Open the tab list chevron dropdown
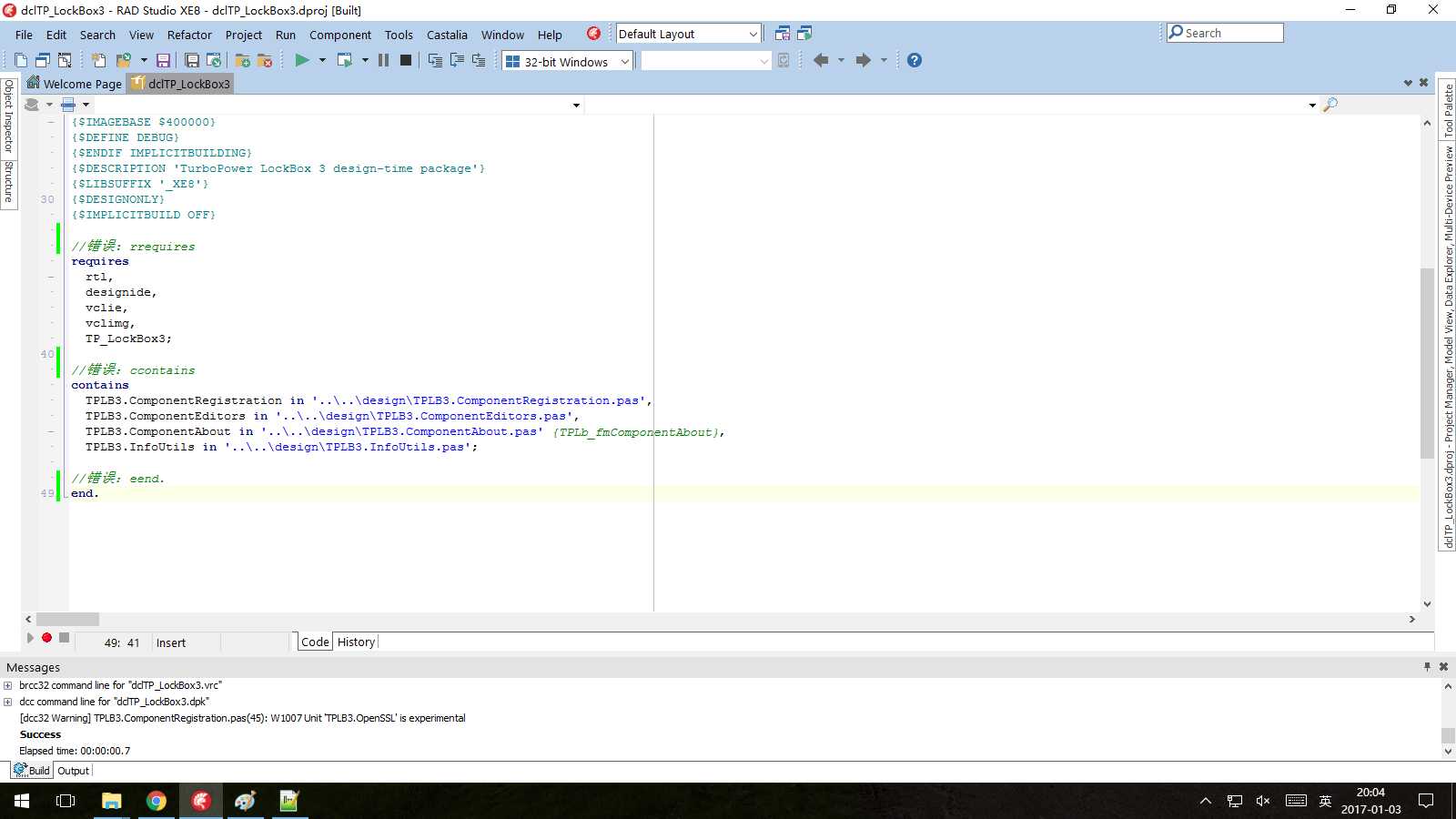1456x819 pixels. pyautogui.click(x=1408, y=83)
